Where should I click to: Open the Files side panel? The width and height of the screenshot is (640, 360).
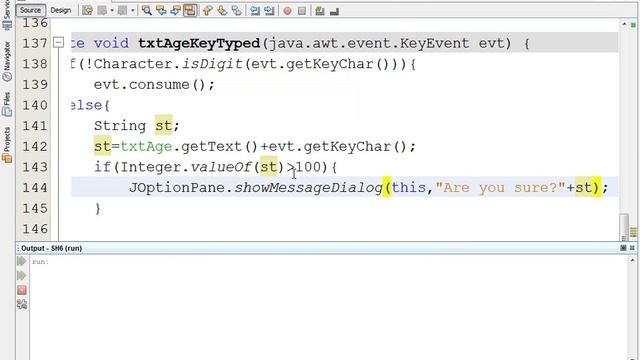pos(7,104)
